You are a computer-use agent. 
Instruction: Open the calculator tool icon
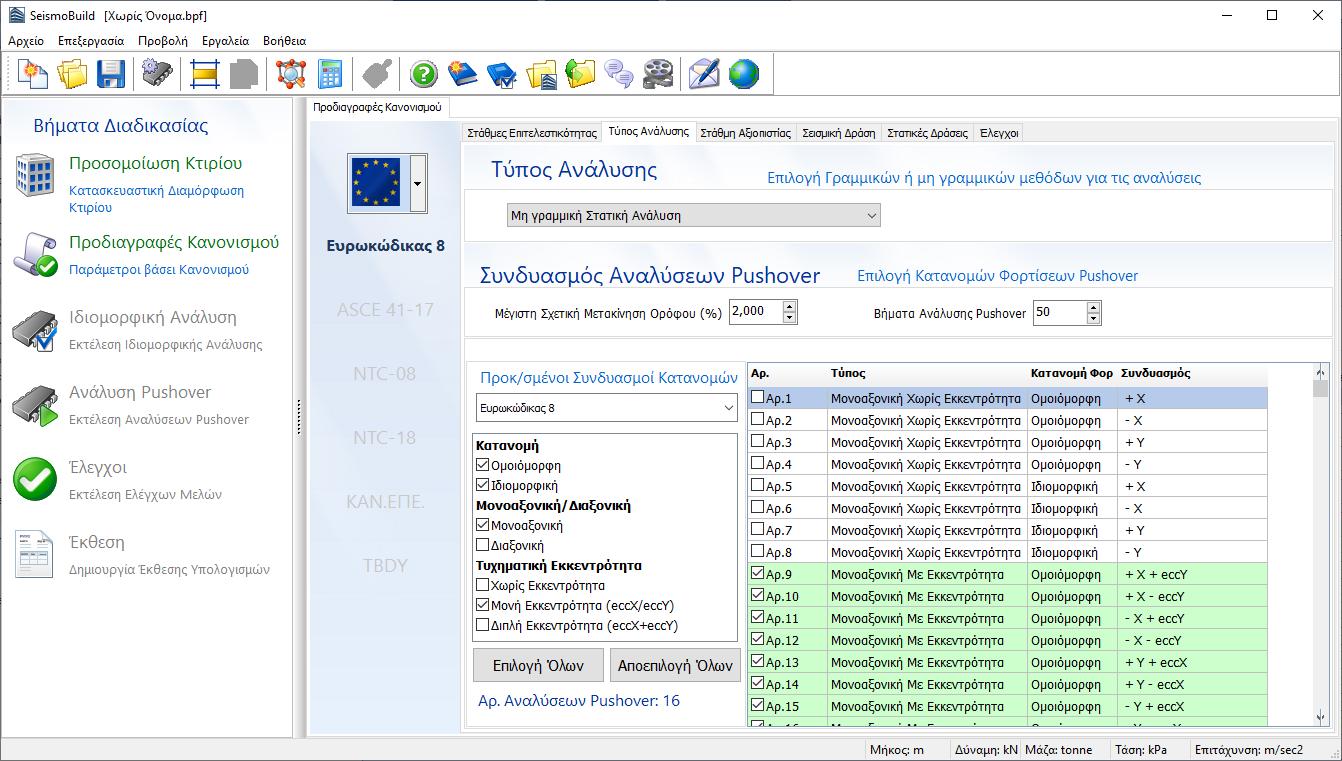click(330, 74)
